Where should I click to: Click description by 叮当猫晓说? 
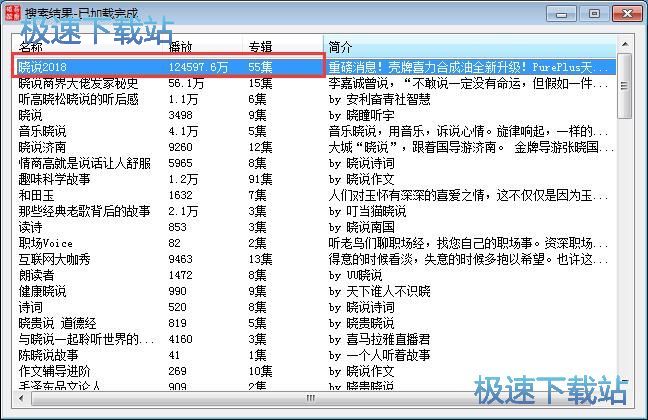367,211
